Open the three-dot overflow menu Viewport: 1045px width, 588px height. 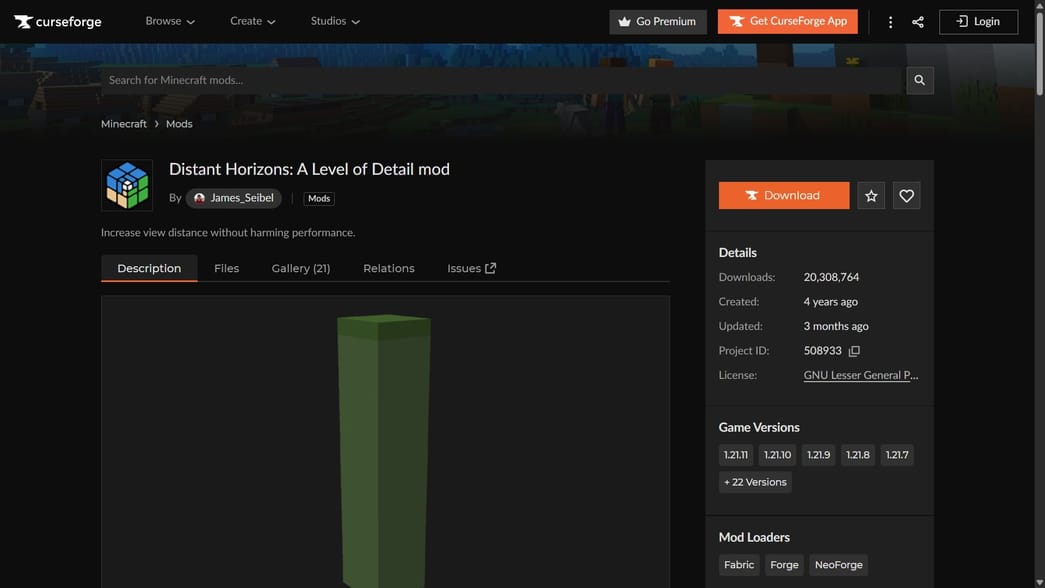[890, 20]
